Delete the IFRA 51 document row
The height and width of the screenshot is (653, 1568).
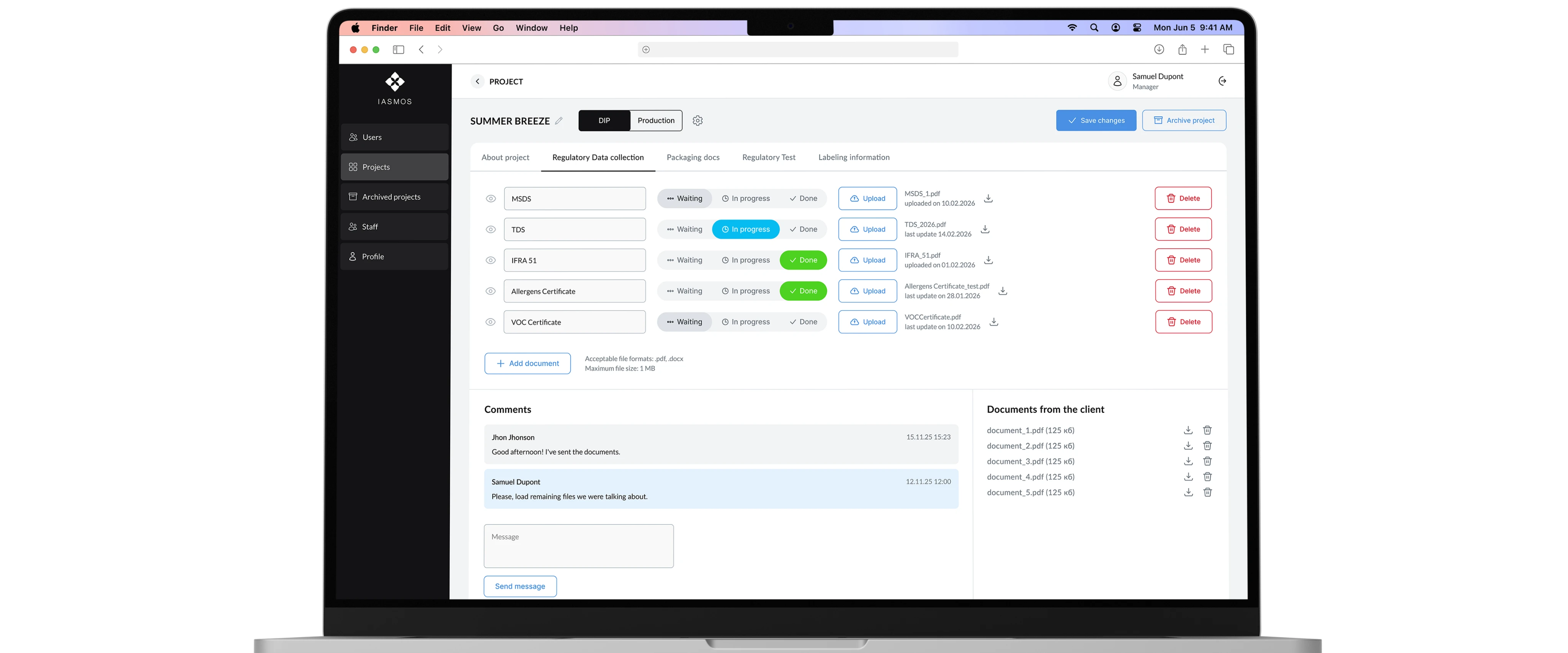[x=1183, y=260]
